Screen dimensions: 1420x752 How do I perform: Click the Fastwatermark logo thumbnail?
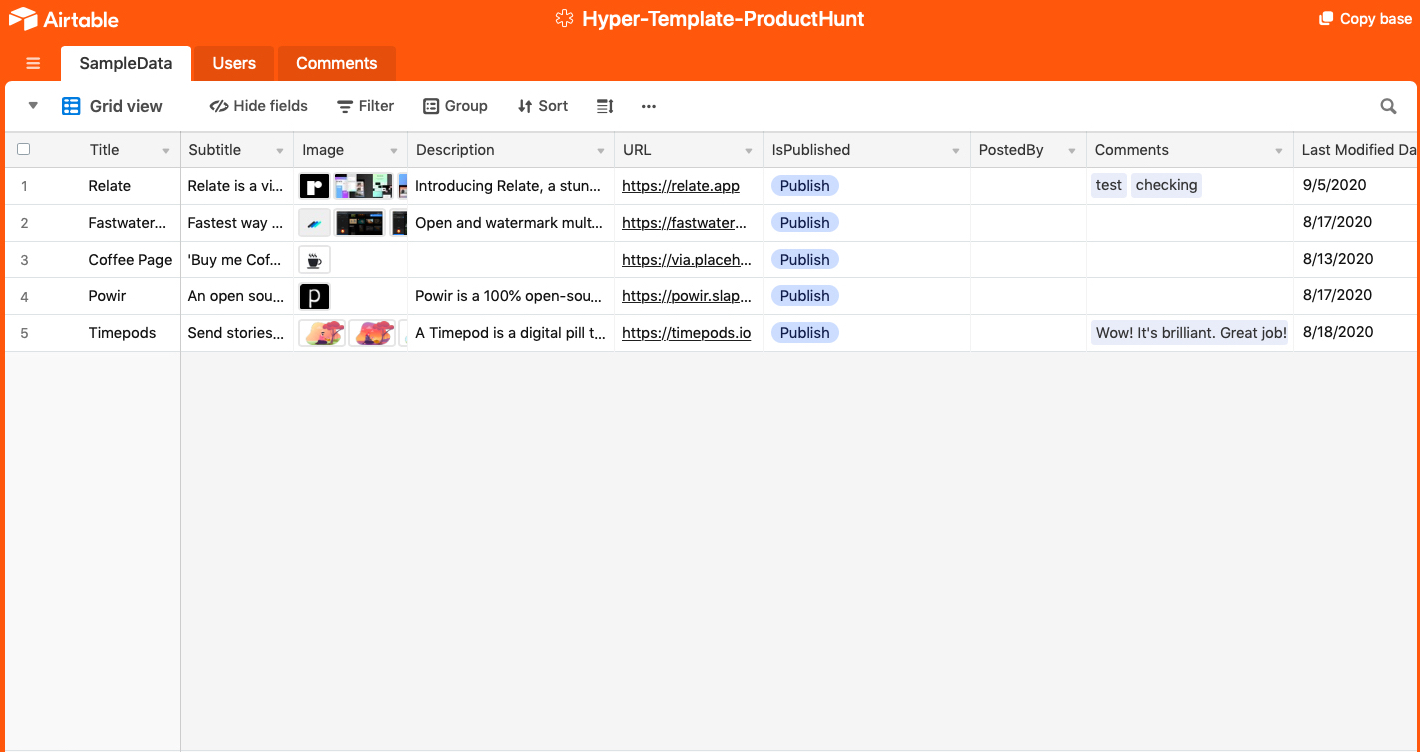pyautogui.click(x=315, y=223)
